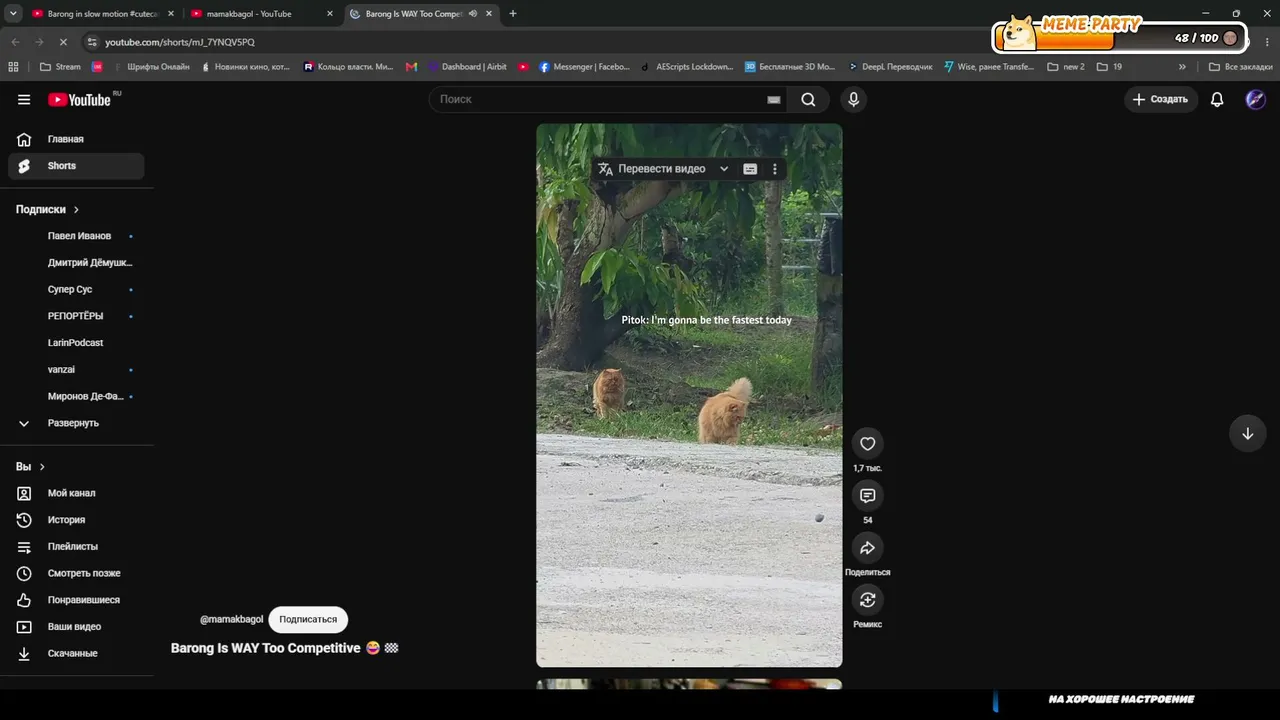Open the Шрифты Онлайн bookmark
This screenshot has width=1280, height=720.
(150, 67)
